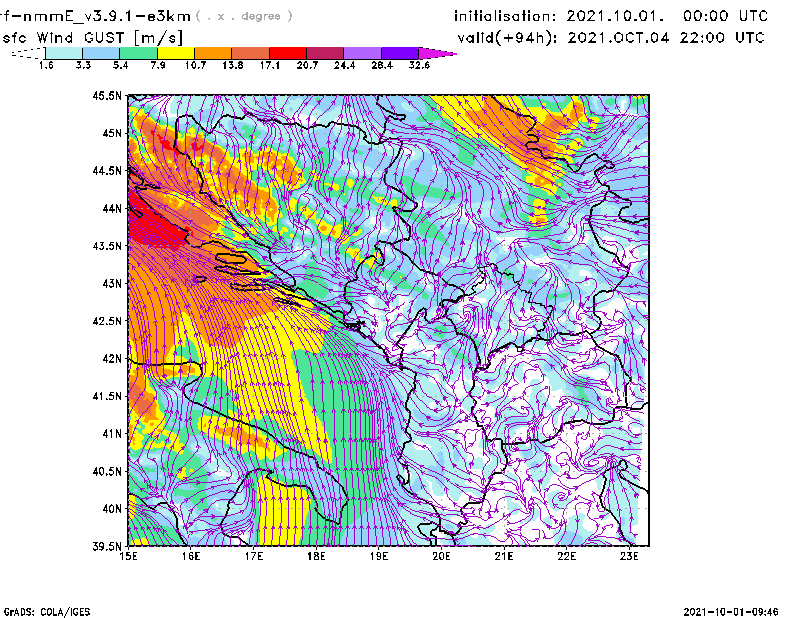Click the grey '( . x . degree )' text
This screenshot has width=800, height=618.
(244, 16)
